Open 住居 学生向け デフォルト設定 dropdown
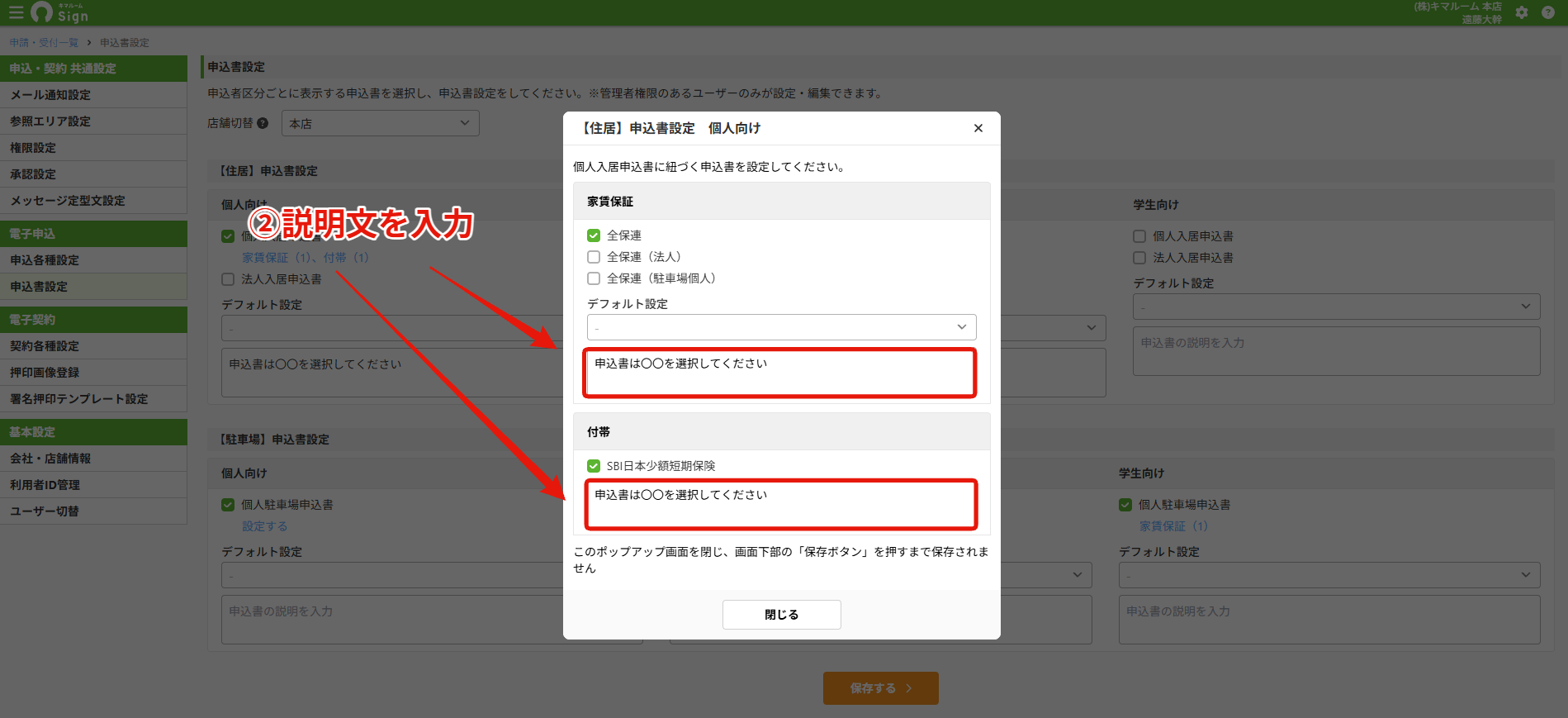The image size is (1568, 718). [1337, 307]
